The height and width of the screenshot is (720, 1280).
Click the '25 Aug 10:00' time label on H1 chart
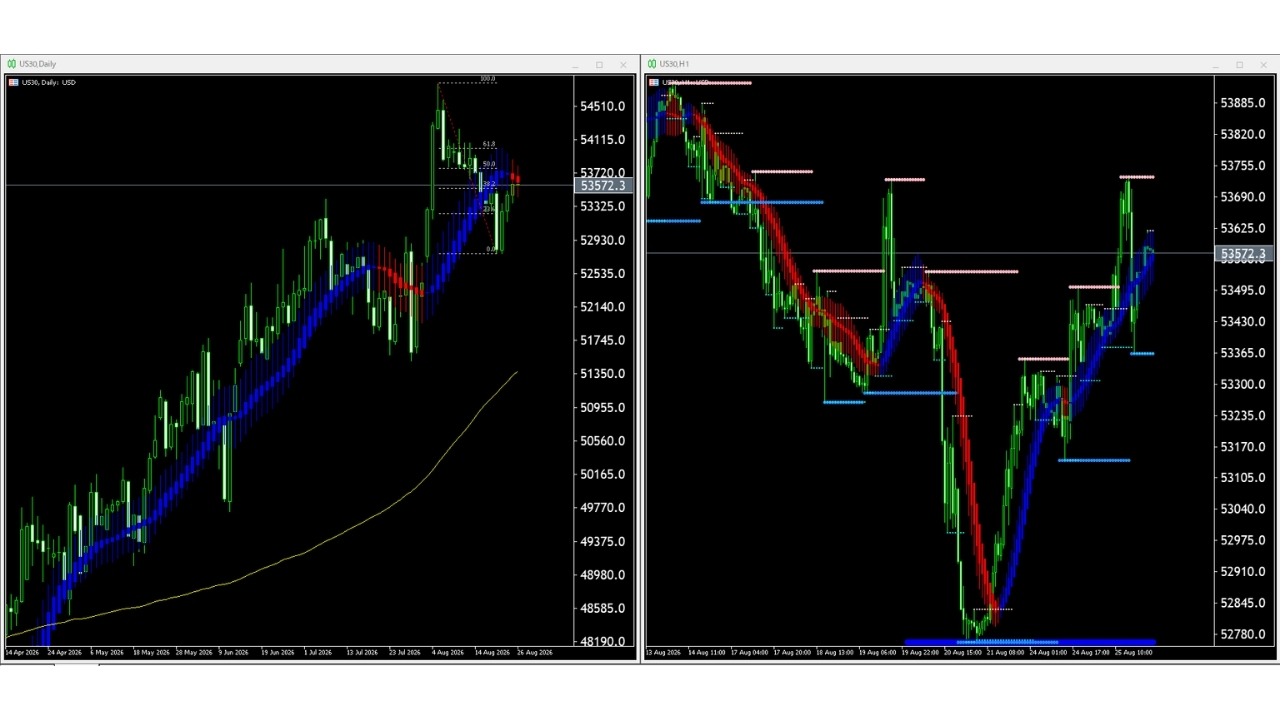pos(1134,653)
